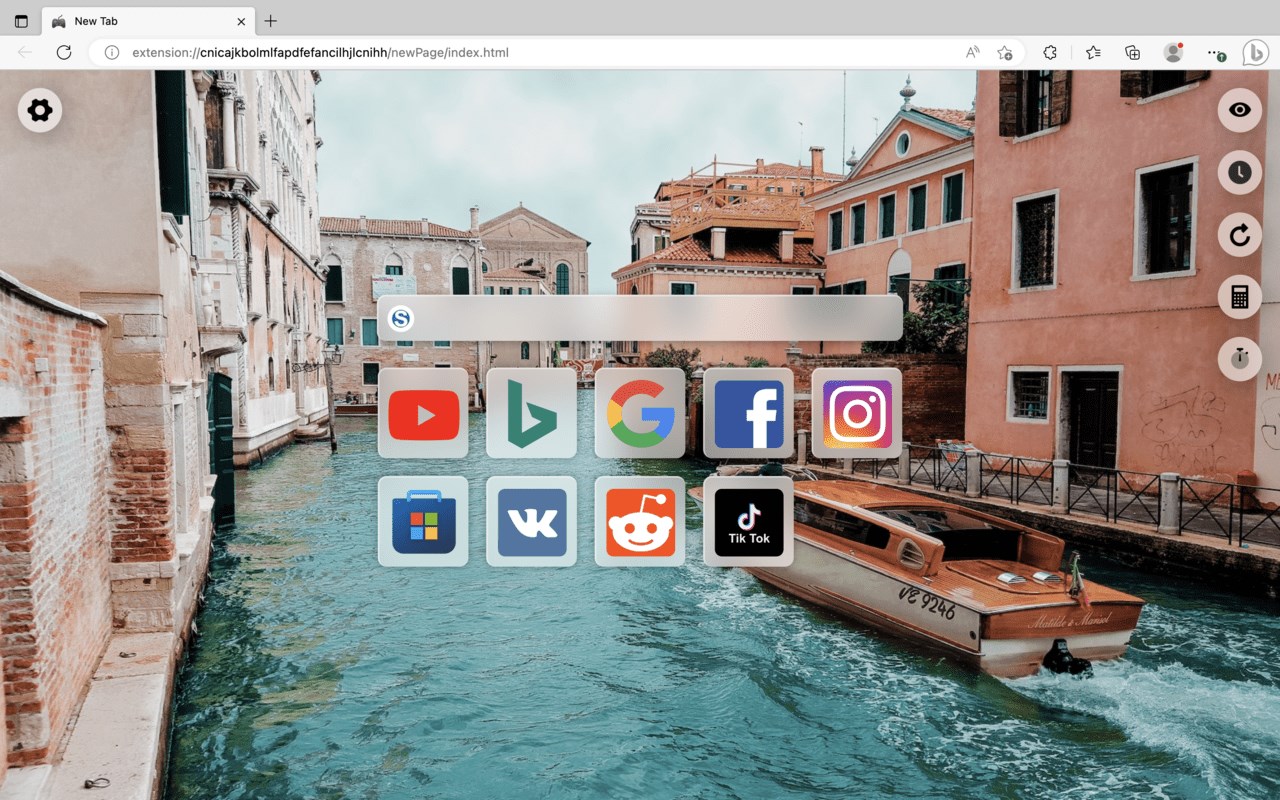Toggle the Read aloud icon in address bar
This screenshot has width=1280, height=800.
pos(972,52)
